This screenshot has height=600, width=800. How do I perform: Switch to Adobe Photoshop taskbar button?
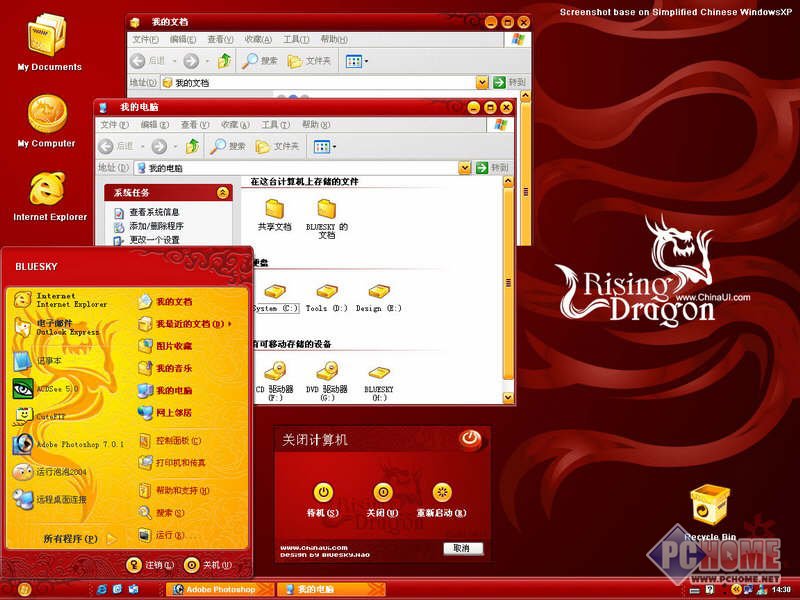tap(220, 589)
